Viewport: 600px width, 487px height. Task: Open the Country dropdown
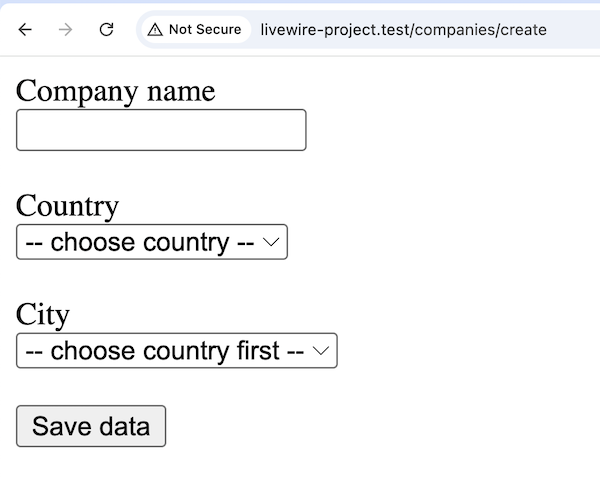pos(152,242)
